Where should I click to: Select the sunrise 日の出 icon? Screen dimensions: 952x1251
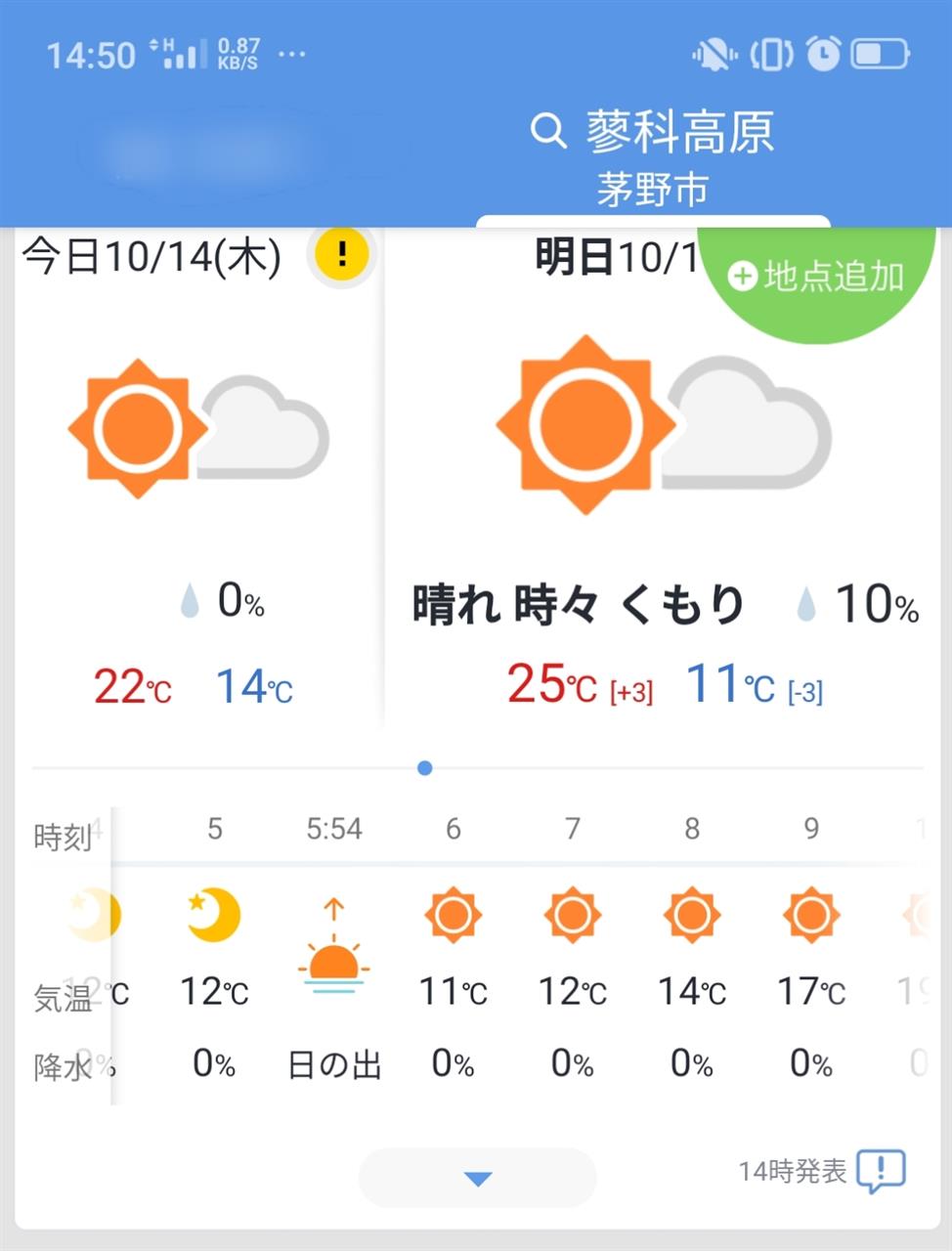[333, 946]
